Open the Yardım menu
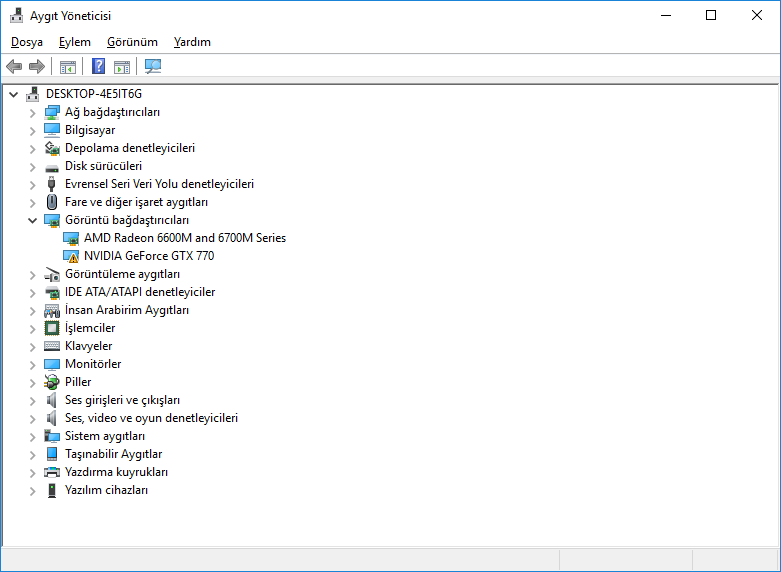 click(x=192, y=42)
